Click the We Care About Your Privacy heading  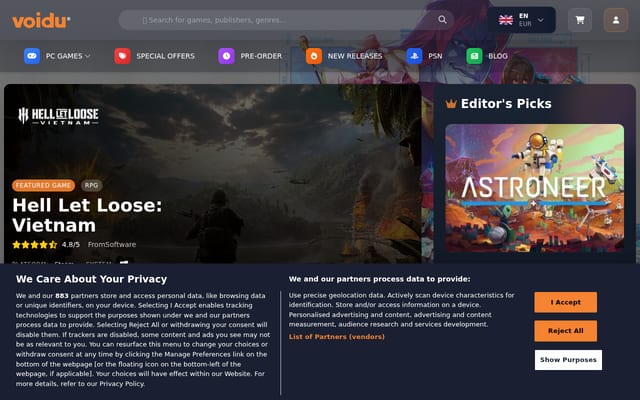pyautogui.click(x=91, y=279)
